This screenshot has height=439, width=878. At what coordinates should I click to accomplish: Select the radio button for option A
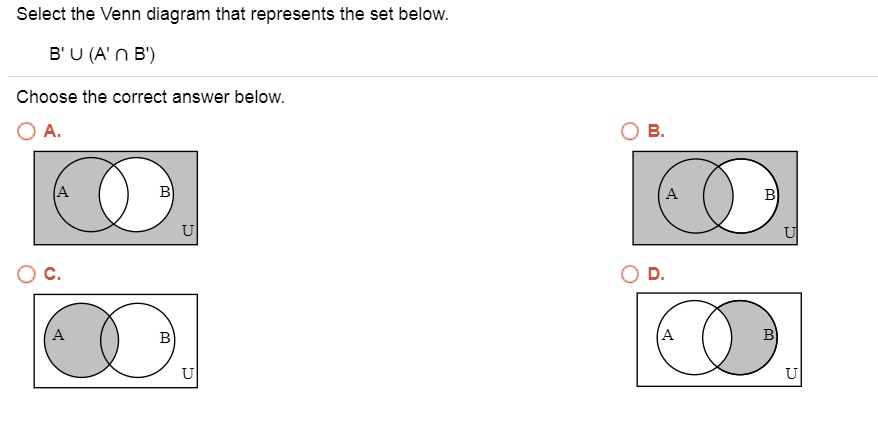(x=26, y=131)
